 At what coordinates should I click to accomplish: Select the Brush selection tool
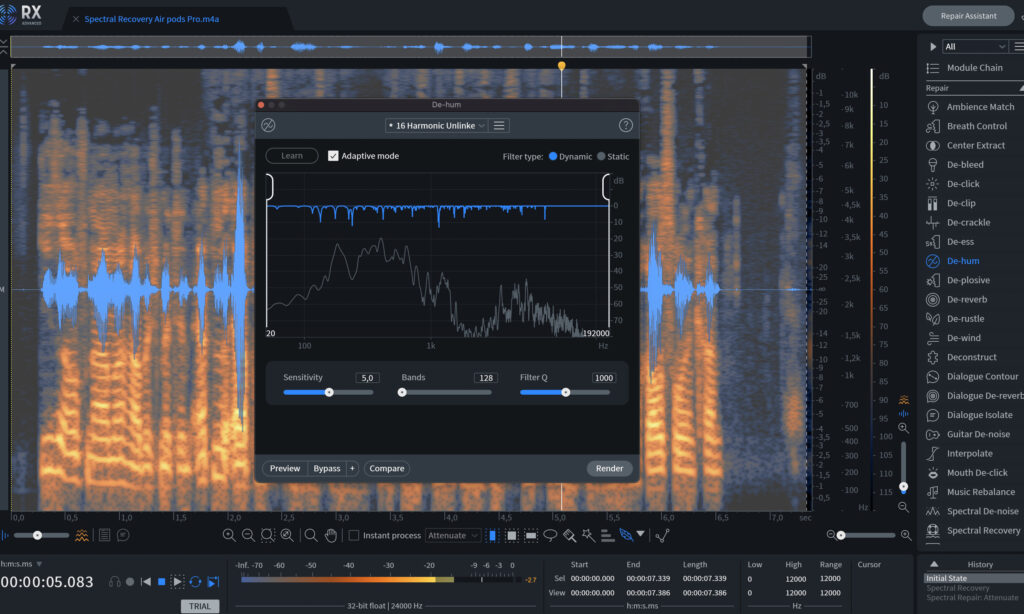tap(569, 536)
